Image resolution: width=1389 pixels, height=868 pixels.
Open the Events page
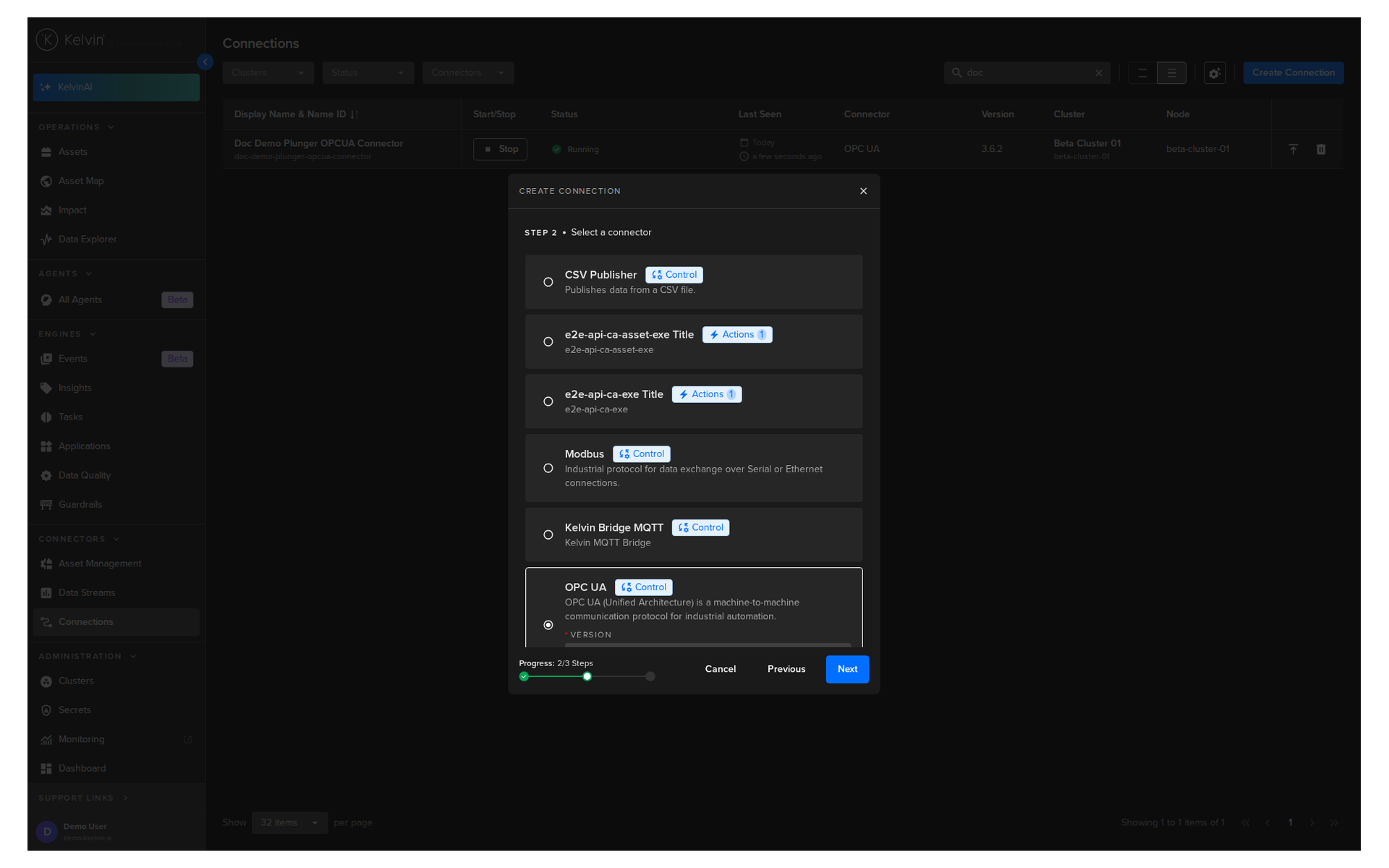coord(116,359)
